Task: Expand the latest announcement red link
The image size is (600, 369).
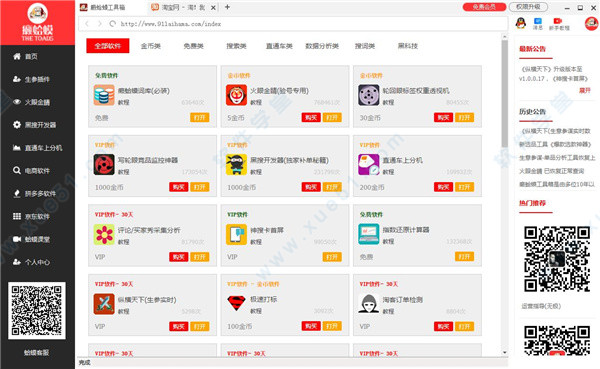Action: coord(585,90)
